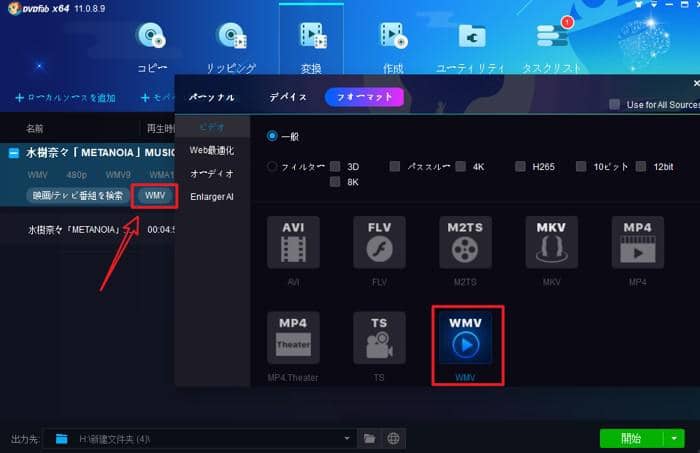Enable the 8K filter checkbox
Image resolution: width=700 pixels, height=453 pixels.
point(335,182)
